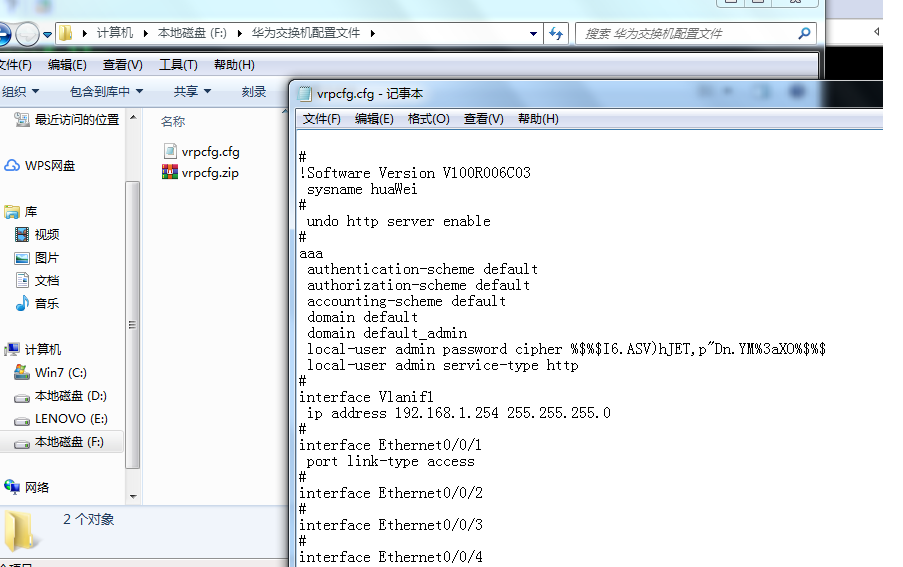The height and width of the screenshot is (567, 903).
Task: Select 计算机 in the address breadcrumb
Action: click(x=115, y=33)
